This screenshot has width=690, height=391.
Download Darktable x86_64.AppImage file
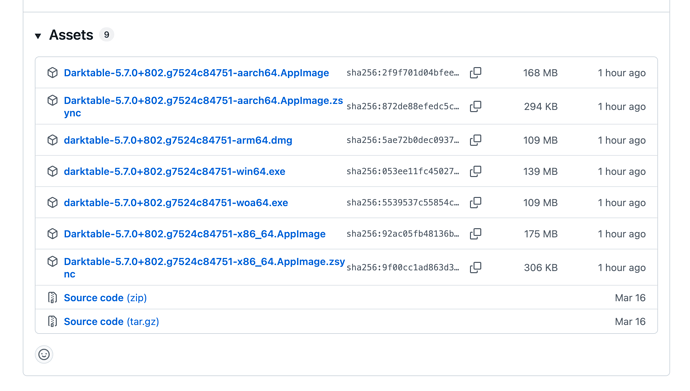pyautogui.click(x=195, y=234)
